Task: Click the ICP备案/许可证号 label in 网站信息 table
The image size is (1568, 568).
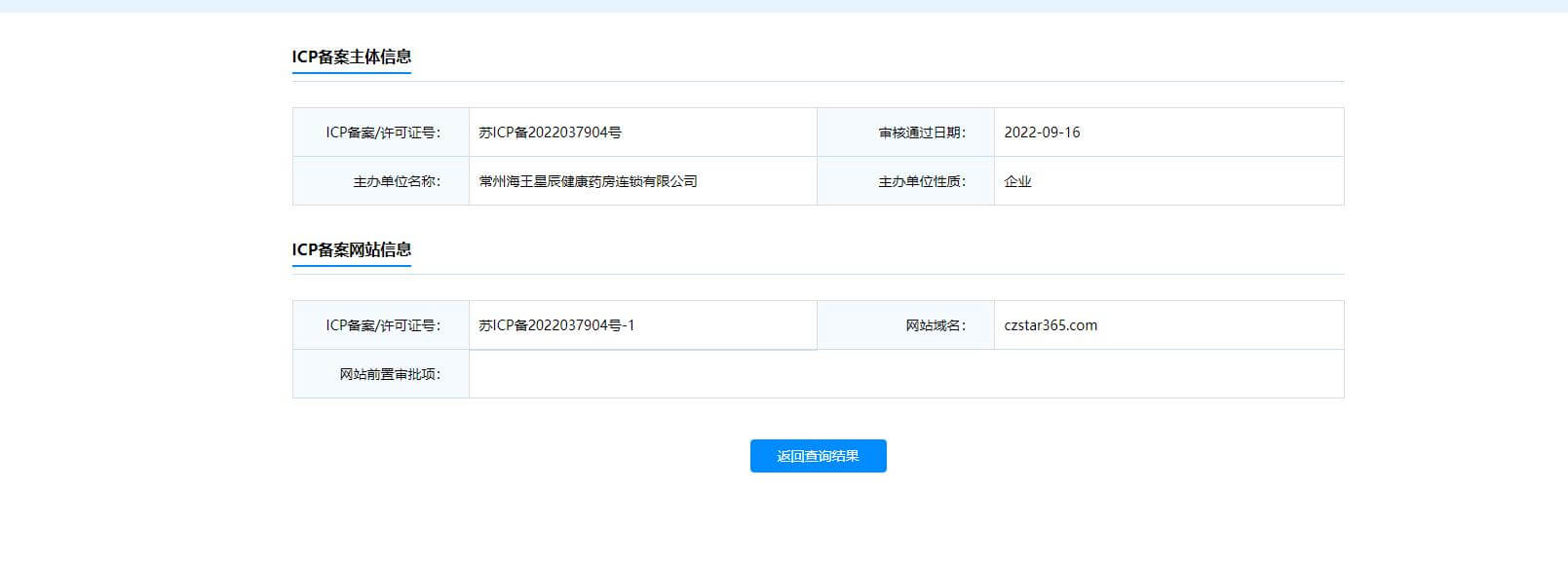Action: point(383,325)
